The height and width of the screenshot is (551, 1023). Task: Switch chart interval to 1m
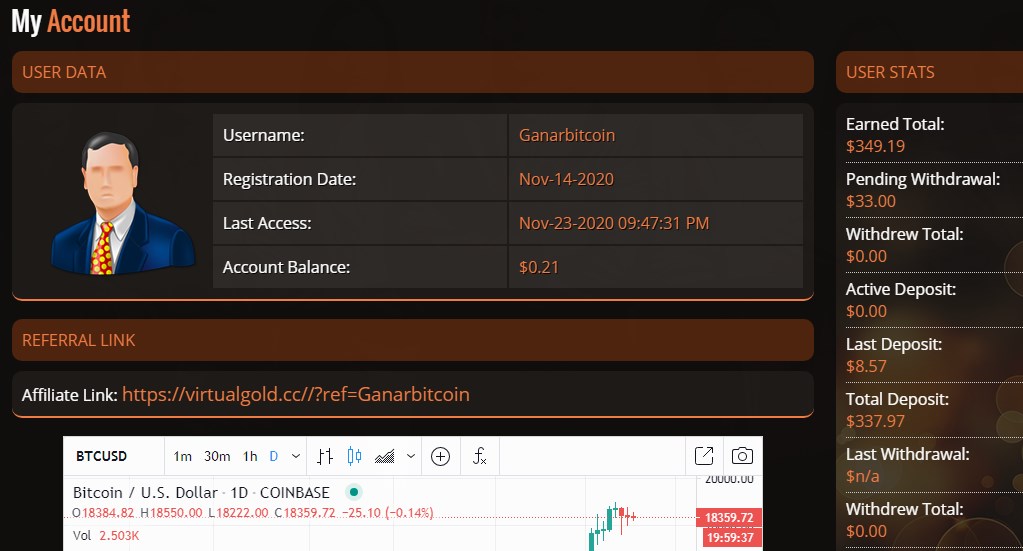pos(183,456)
